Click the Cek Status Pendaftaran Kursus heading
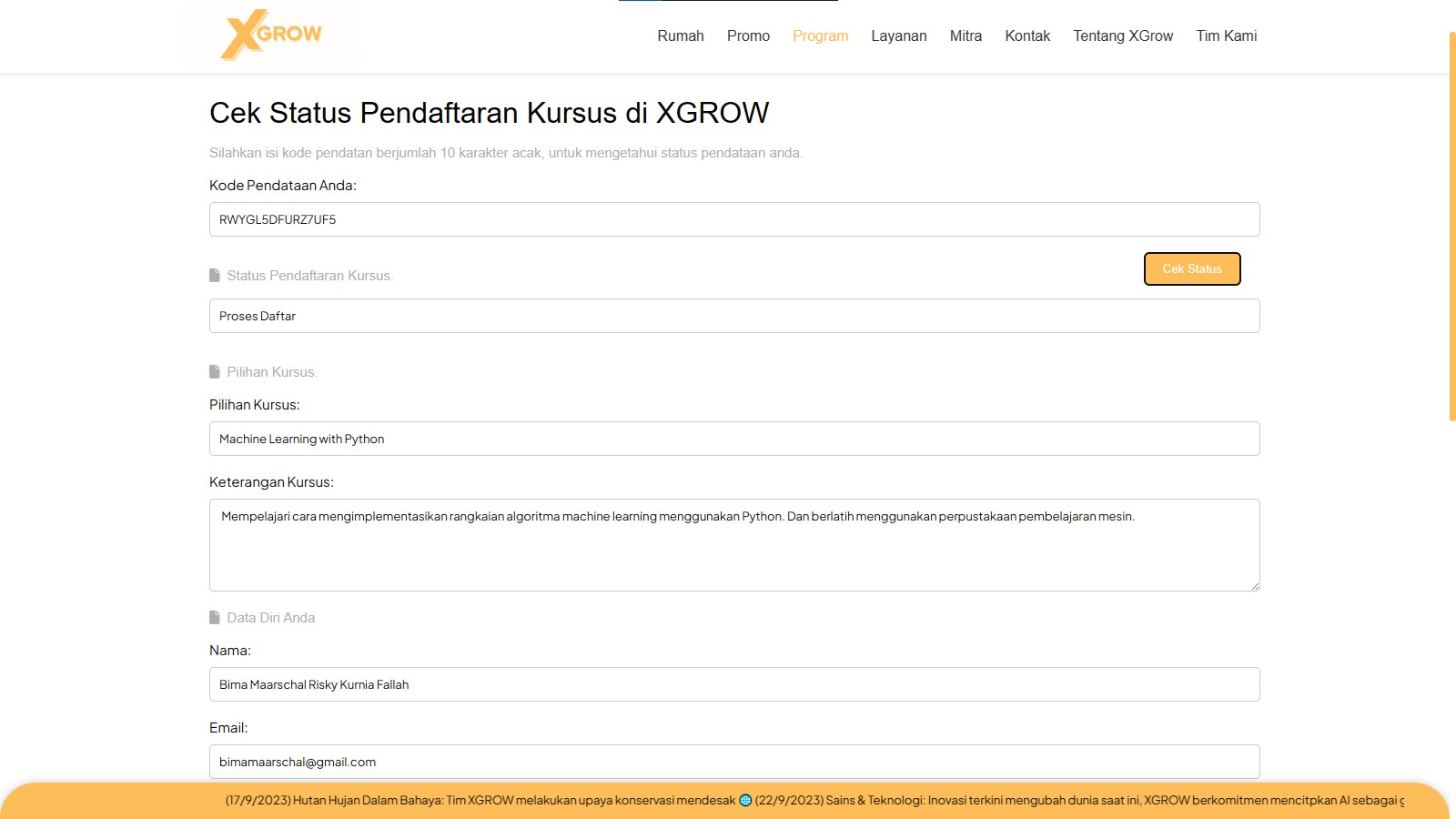Image resolution: width=1456 pixels, height=819 pixels. point(489,113)
